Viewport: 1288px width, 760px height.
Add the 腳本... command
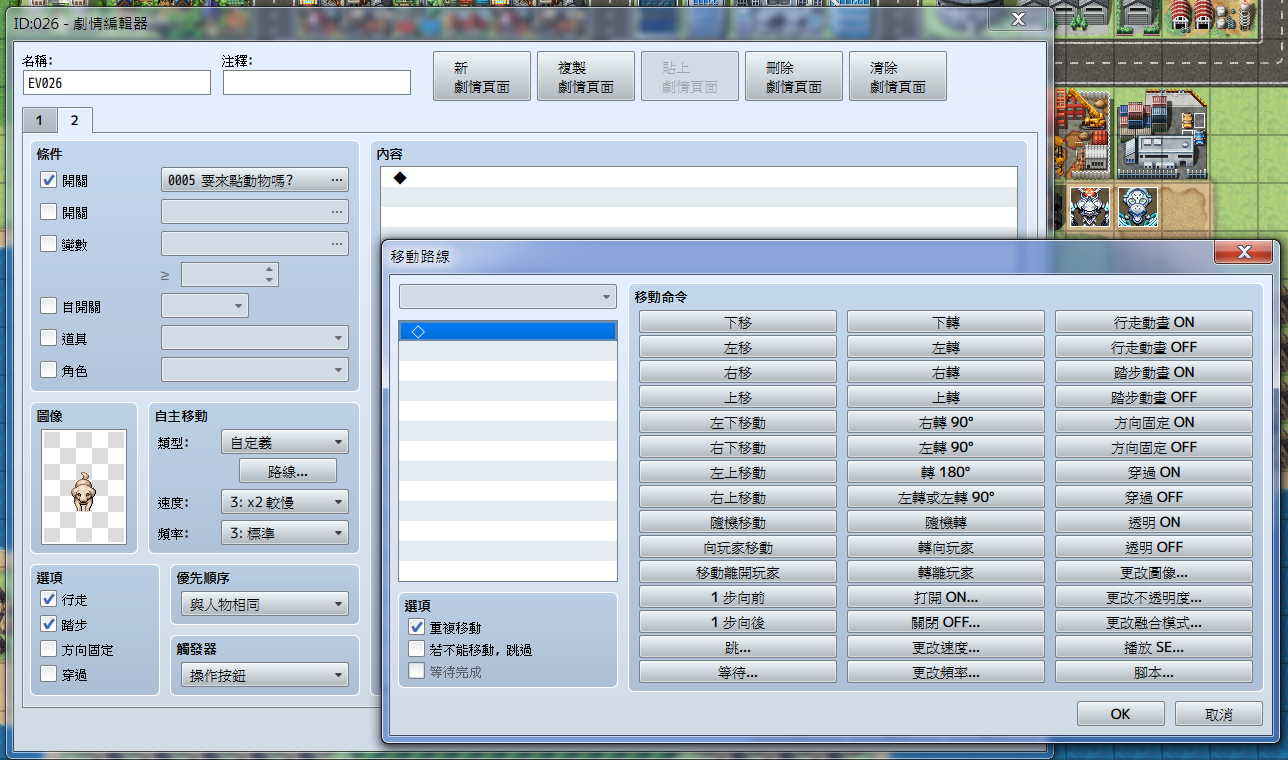1154,672
